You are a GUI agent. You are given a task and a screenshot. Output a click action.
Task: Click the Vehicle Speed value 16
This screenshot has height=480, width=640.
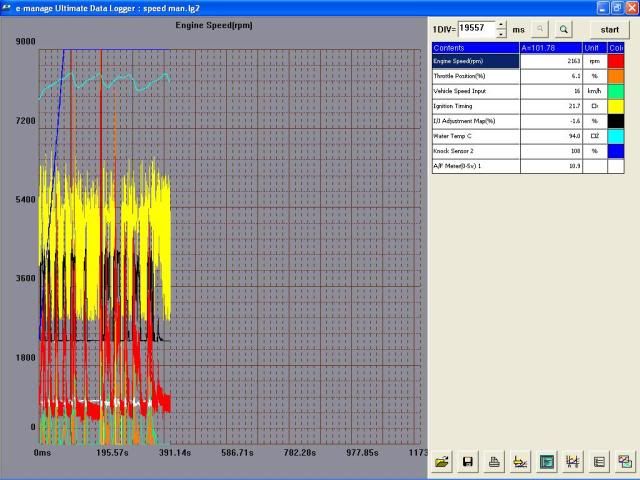pyautogui.click(x=551, y=91)
